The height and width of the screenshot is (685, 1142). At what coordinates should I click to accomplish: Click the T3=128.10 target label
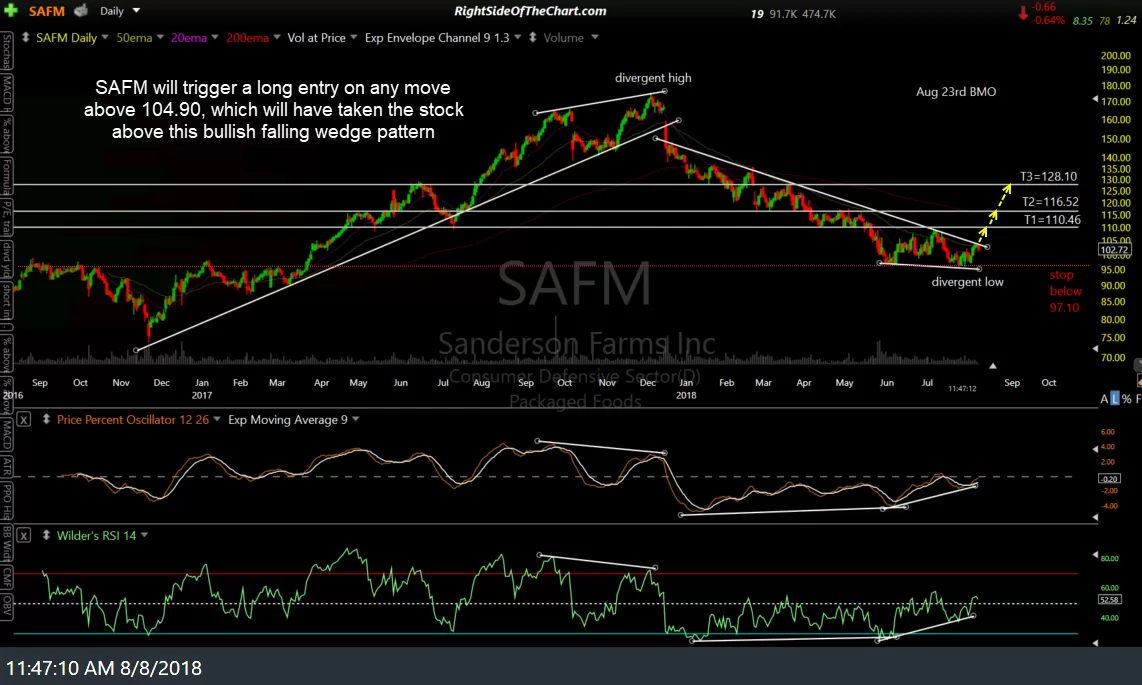(x=1048, y=176)
